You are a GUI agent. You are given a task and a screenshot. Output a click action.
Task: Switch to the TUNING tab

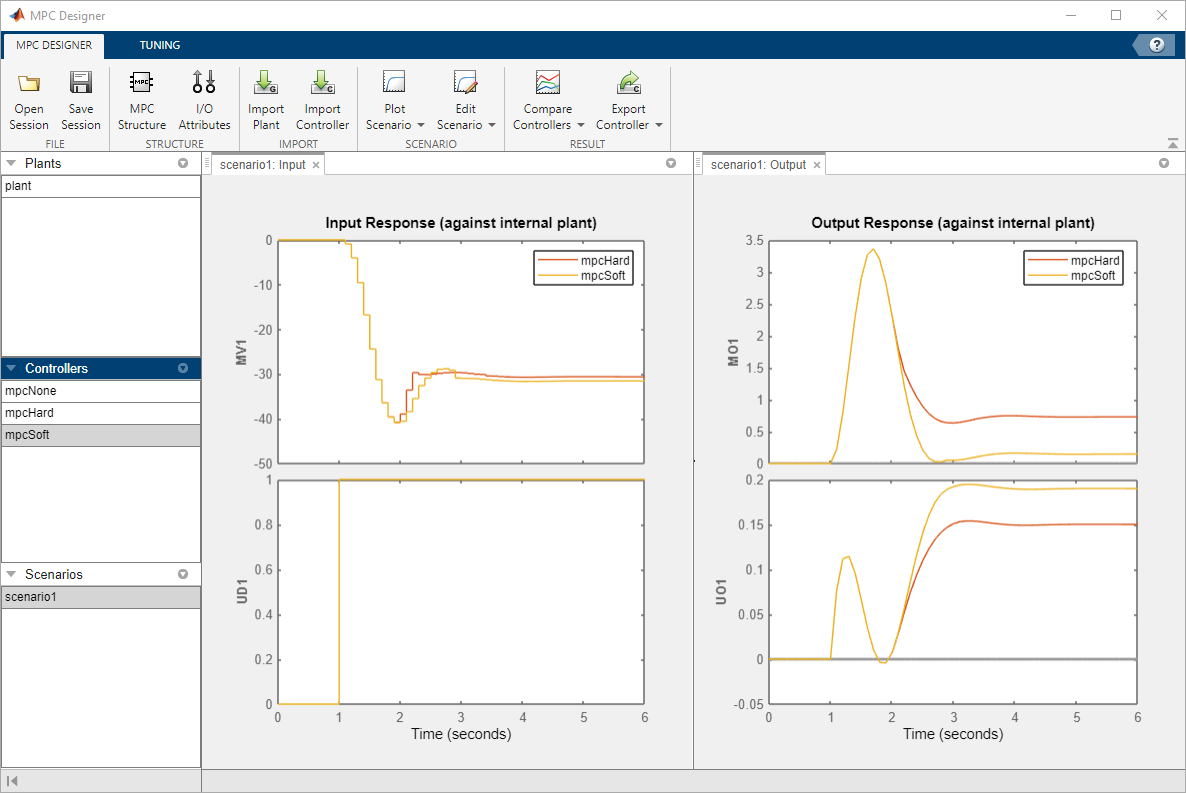coord(160,45)
